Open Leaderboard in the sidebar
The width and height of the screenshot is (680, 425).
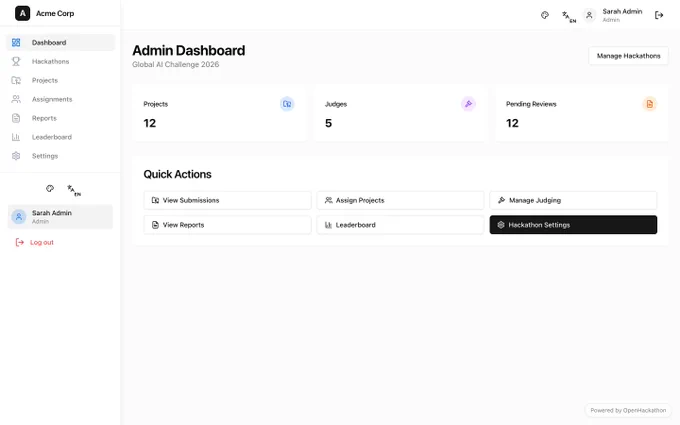coord(60,137)
